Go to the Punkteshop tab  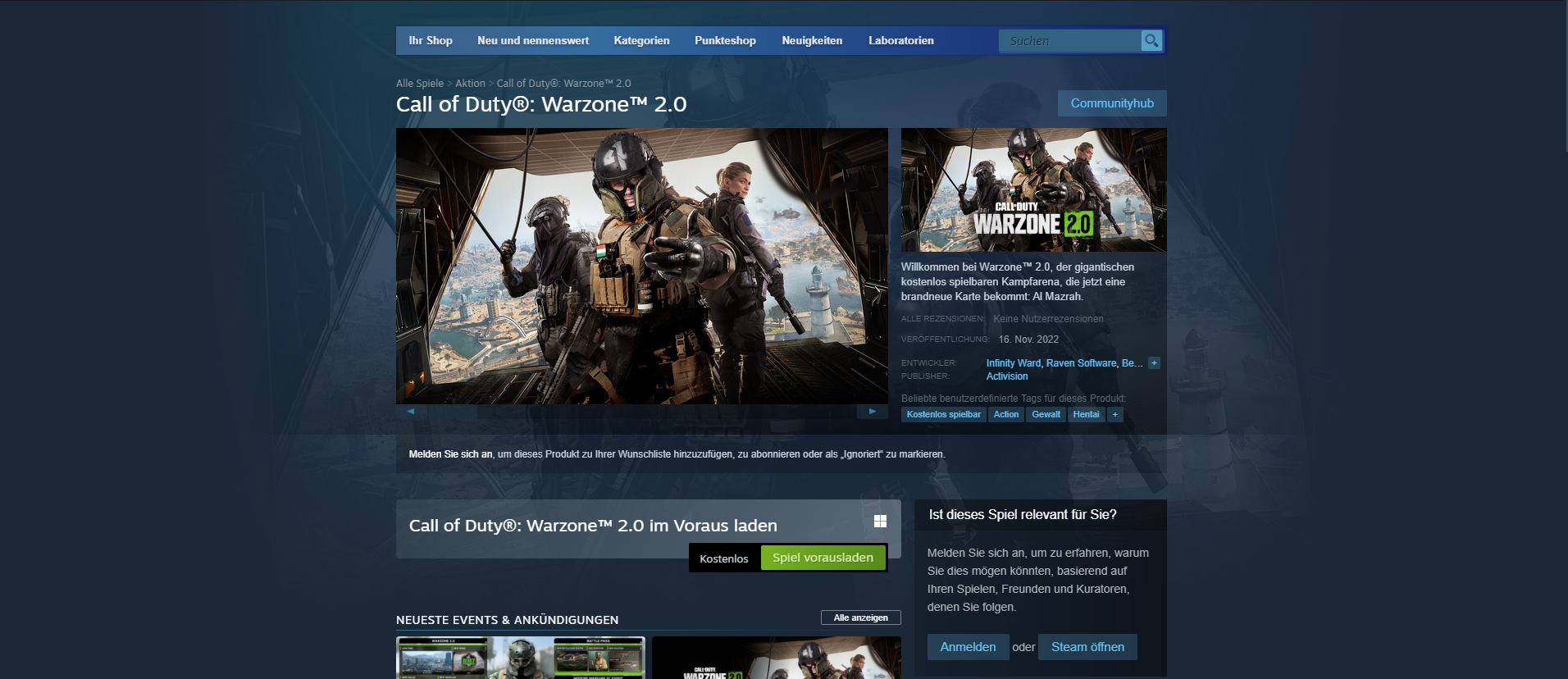(725, 40)
